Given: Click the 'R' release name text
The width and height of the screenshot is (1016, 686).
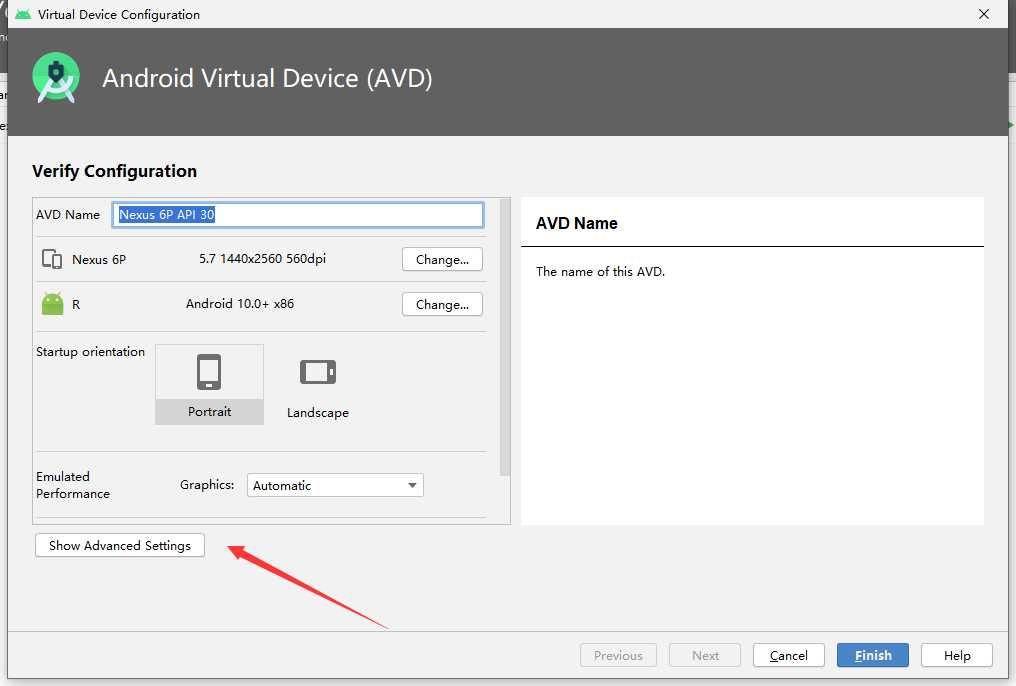Looking at the screenshot, I should (76, 304).
